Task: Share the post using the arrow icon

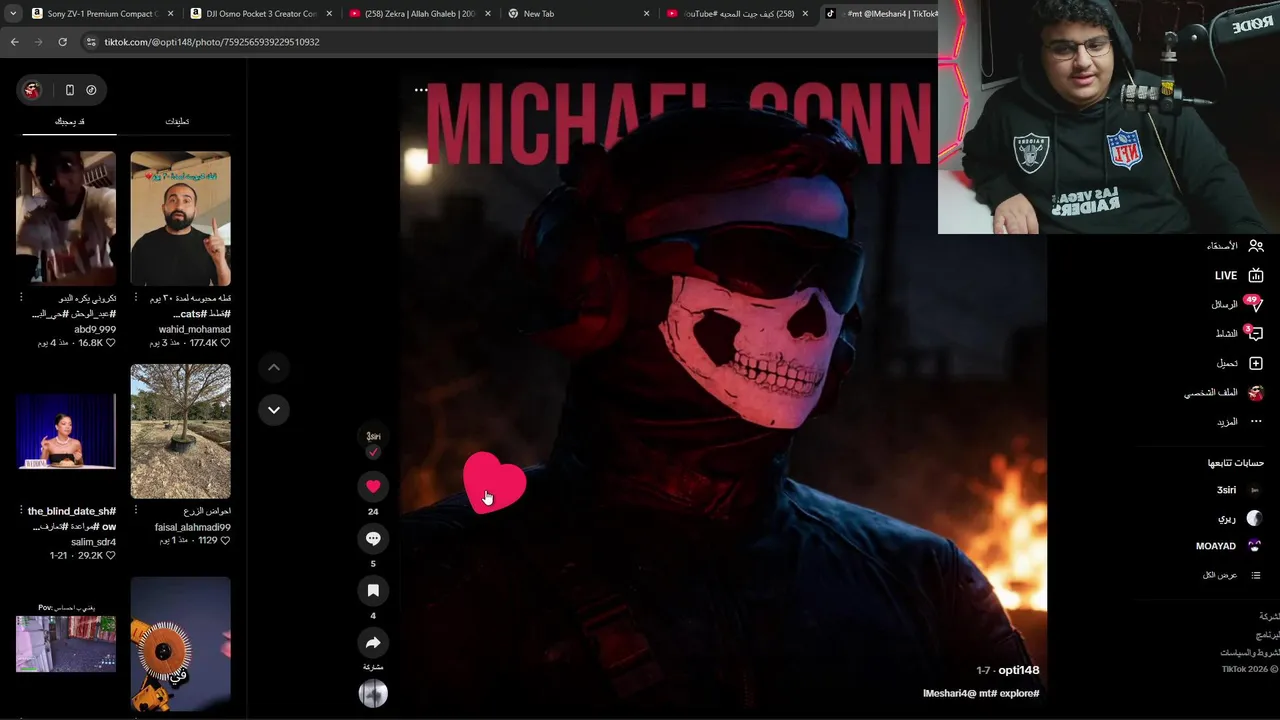Action: [373, 642]
